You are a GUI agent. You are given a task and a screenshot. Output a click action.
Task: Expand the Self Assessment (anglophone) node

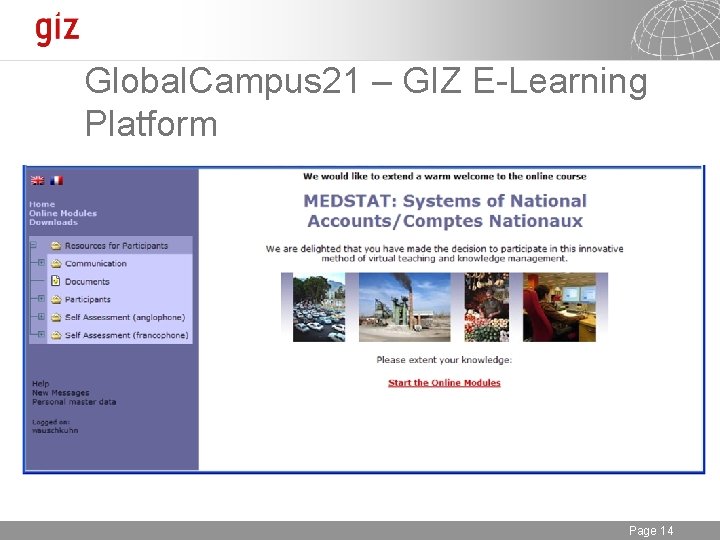pos(41,316)
